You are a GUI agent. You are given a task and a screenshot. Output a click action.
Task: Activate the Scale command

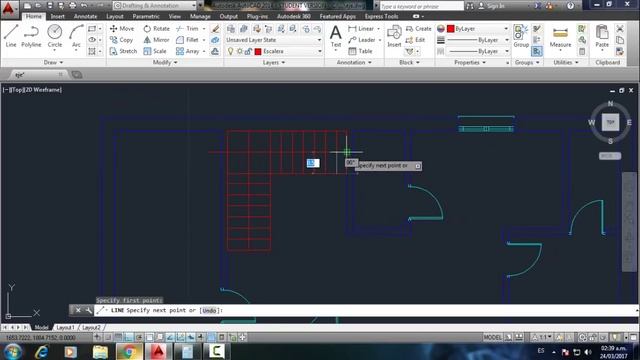155,51
